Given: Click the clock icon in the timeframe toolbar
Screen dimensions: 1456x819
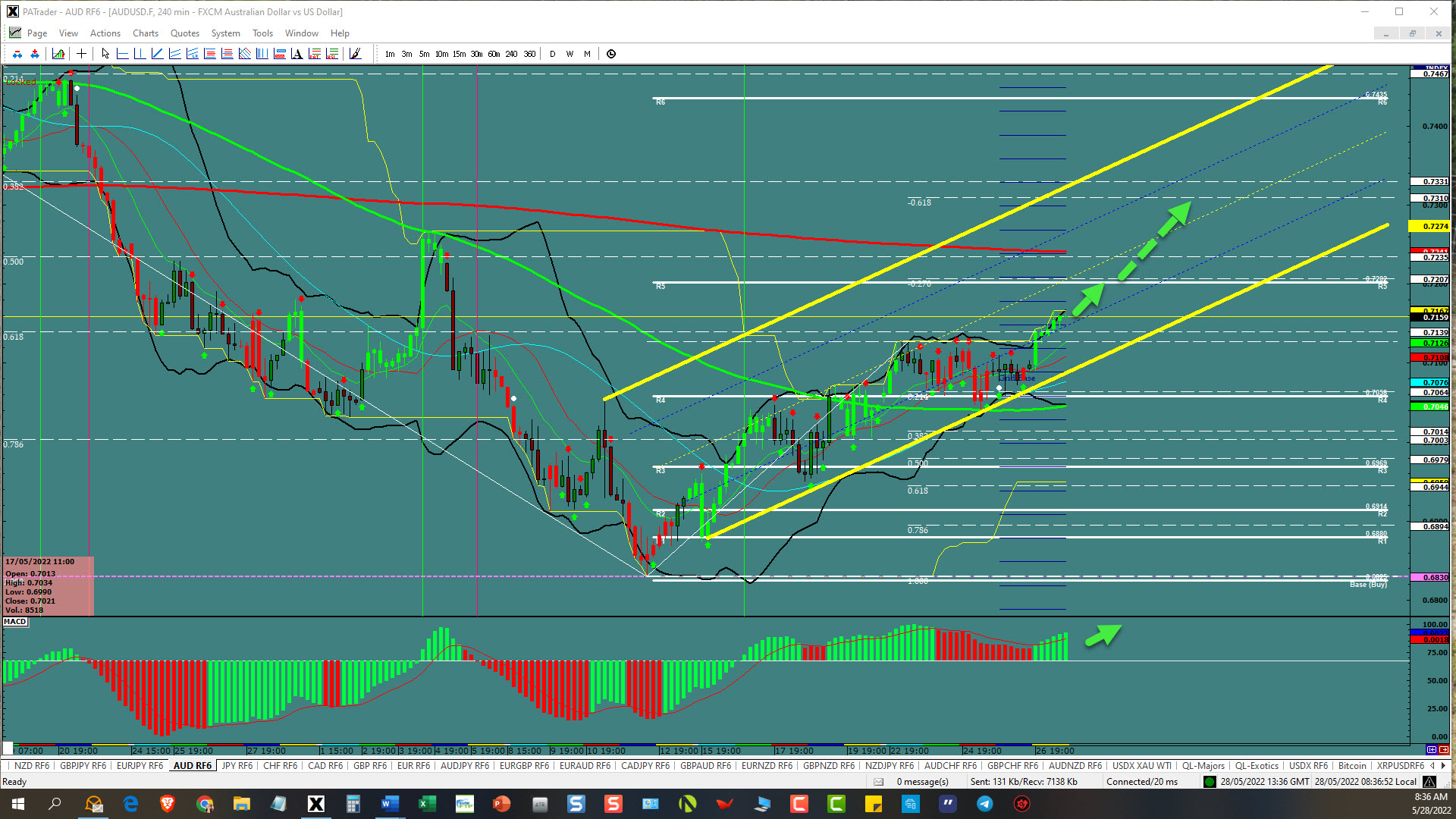Looking at the screenshot, I should coord(611,54).
